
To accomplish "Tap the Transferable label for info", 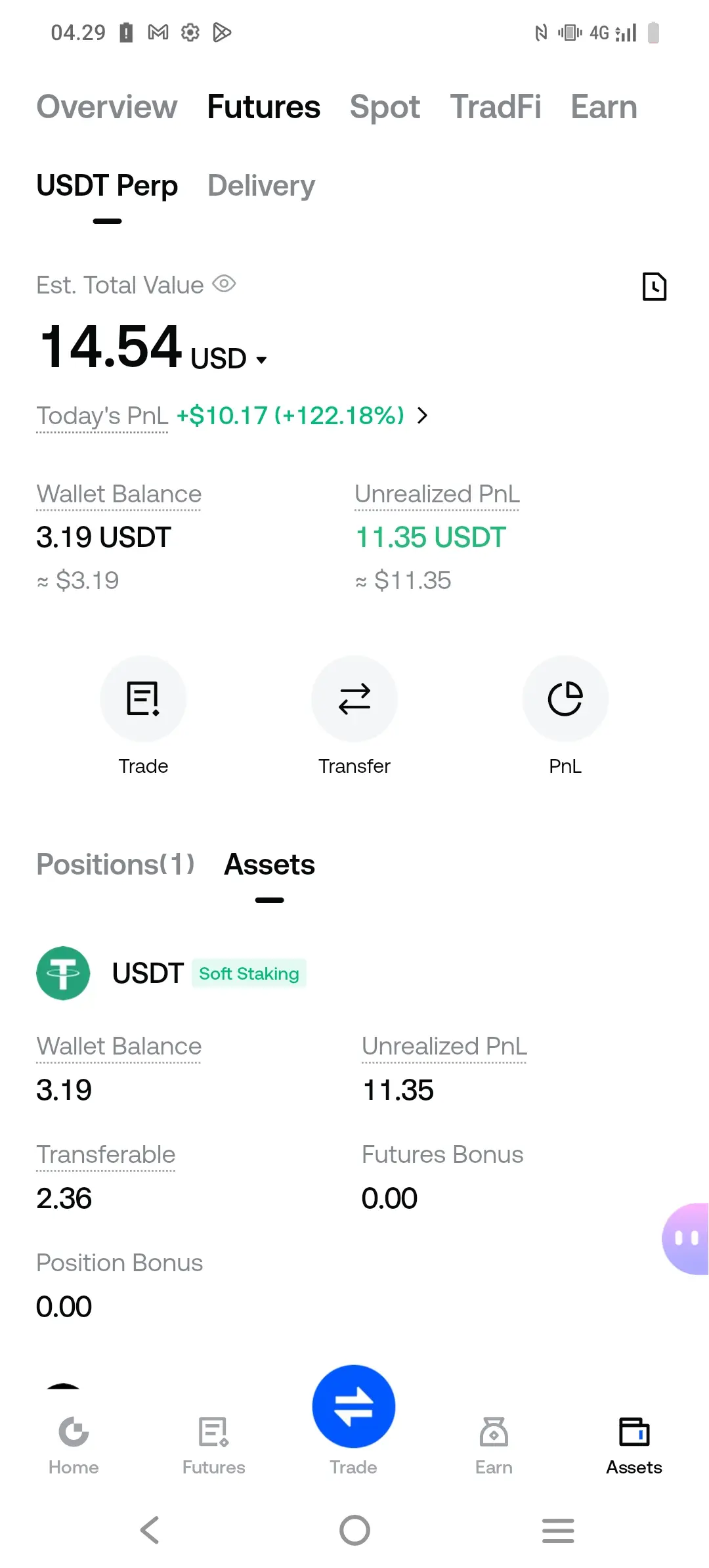I will (106, 1155).
